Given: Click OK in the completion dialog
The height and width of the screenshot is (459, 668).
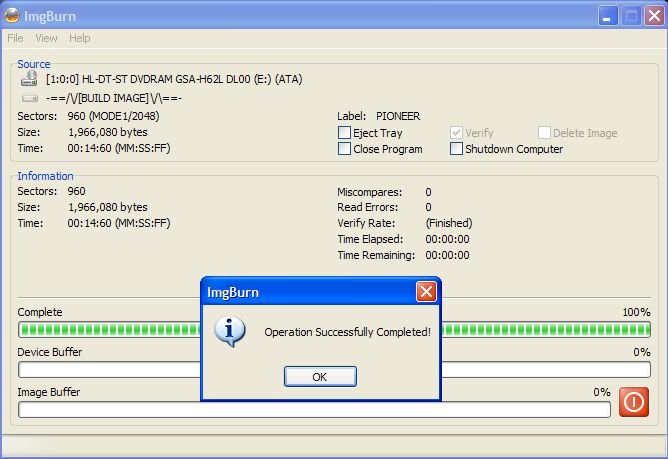Looking at the screenshot, I should coord(320,377).
